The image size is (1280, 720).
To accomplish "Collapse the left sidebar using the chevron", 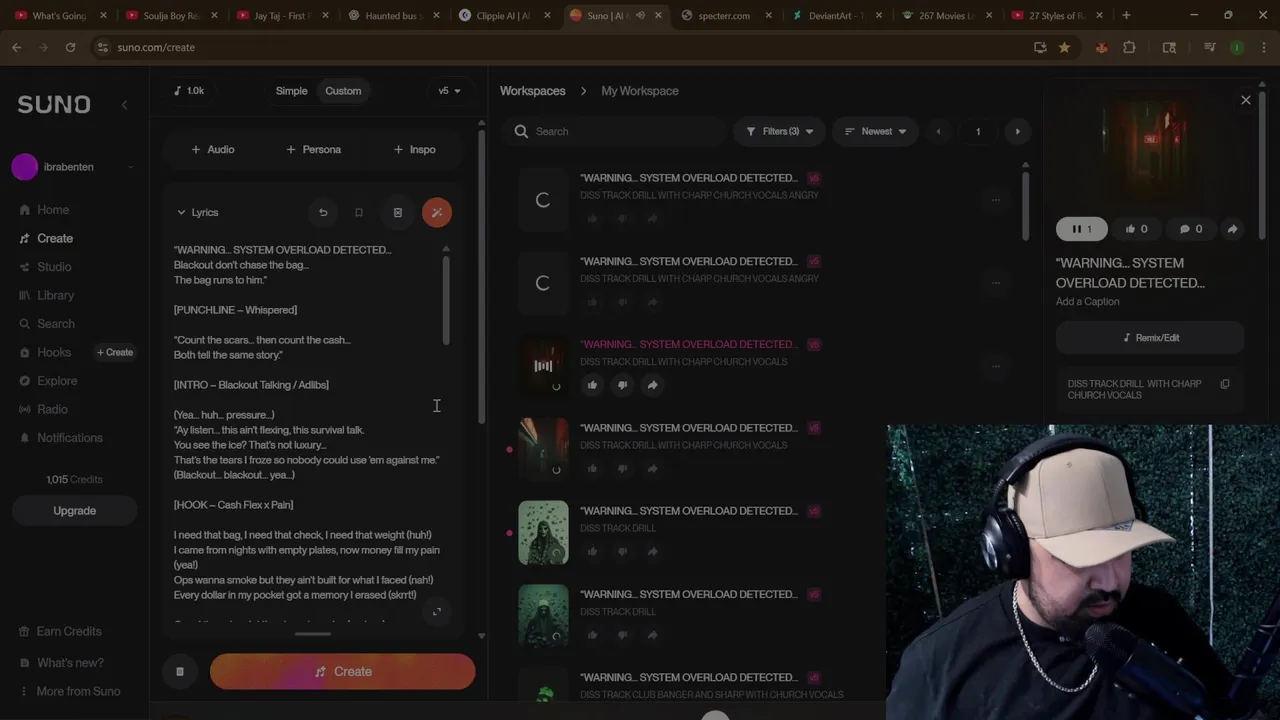I will (x=124, y=104).
